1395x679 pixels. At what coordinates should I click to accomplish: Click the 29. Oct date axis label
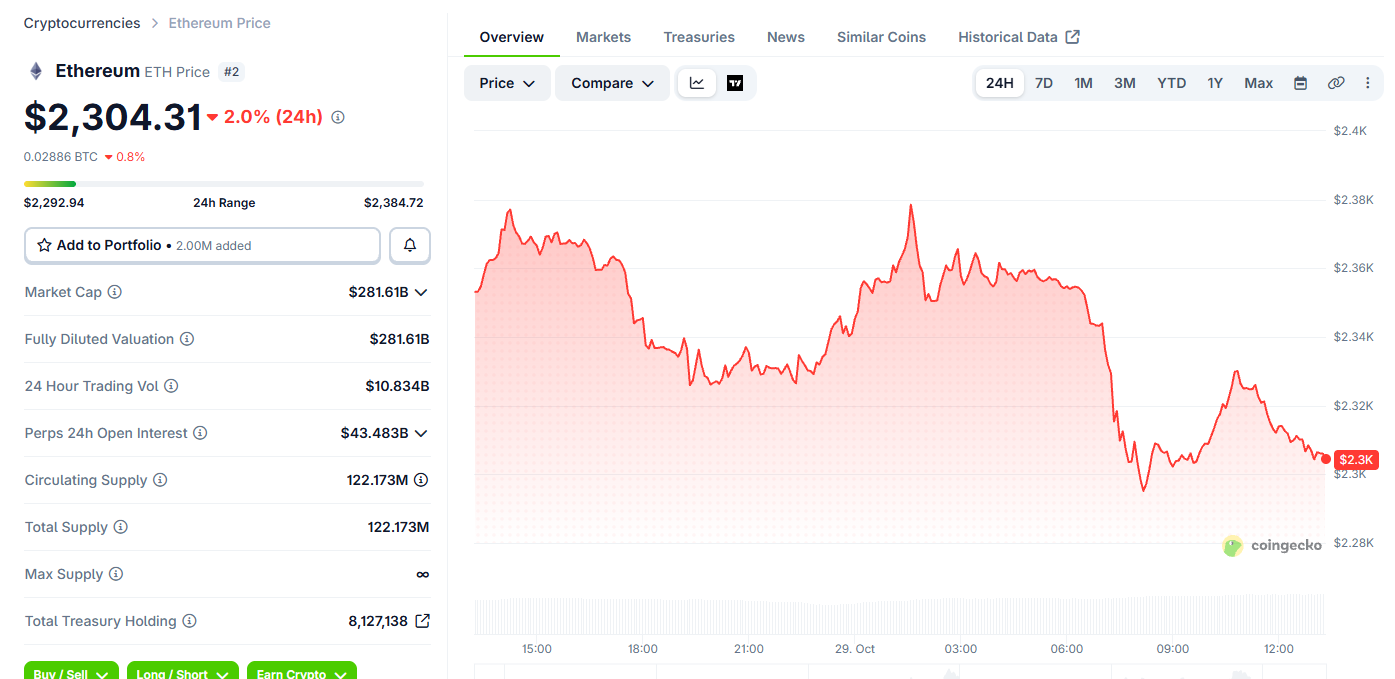855,649
